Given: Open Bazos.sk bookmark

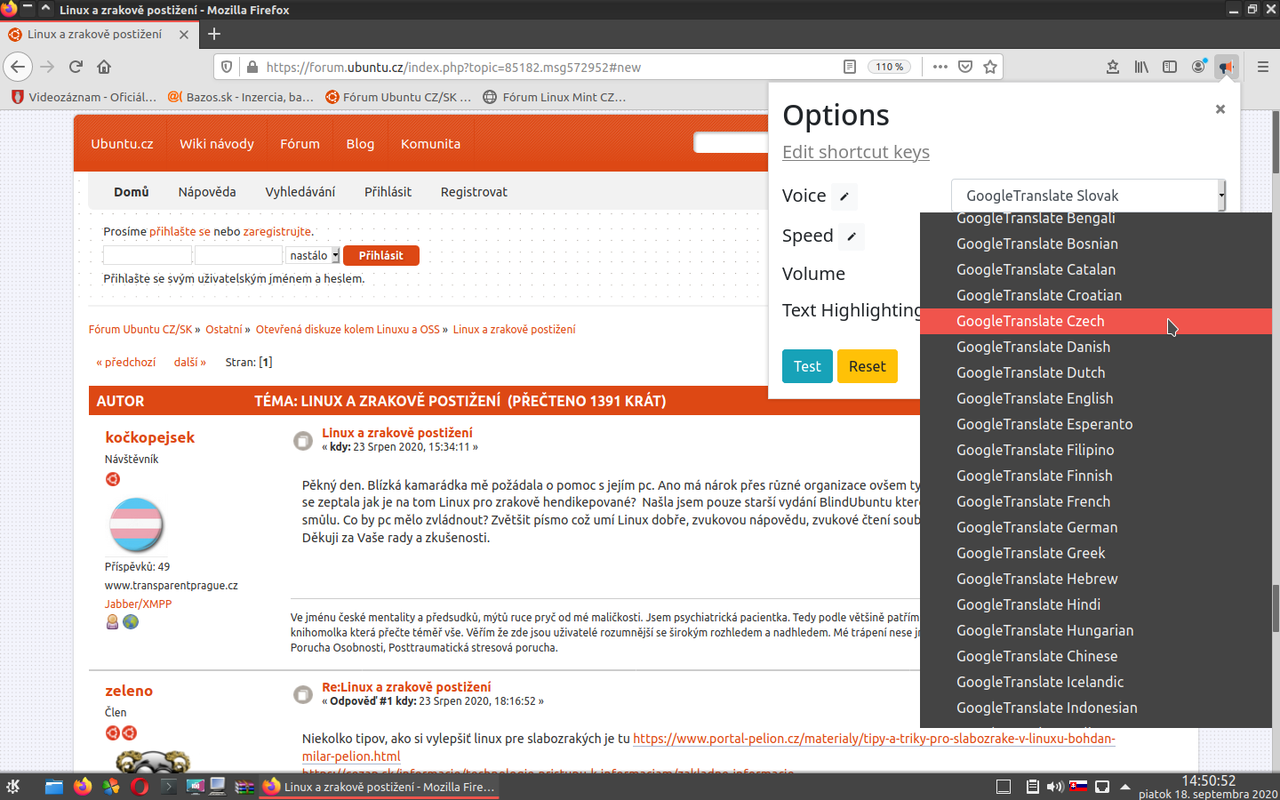Looking at the screenshot, I should [240, 97].
